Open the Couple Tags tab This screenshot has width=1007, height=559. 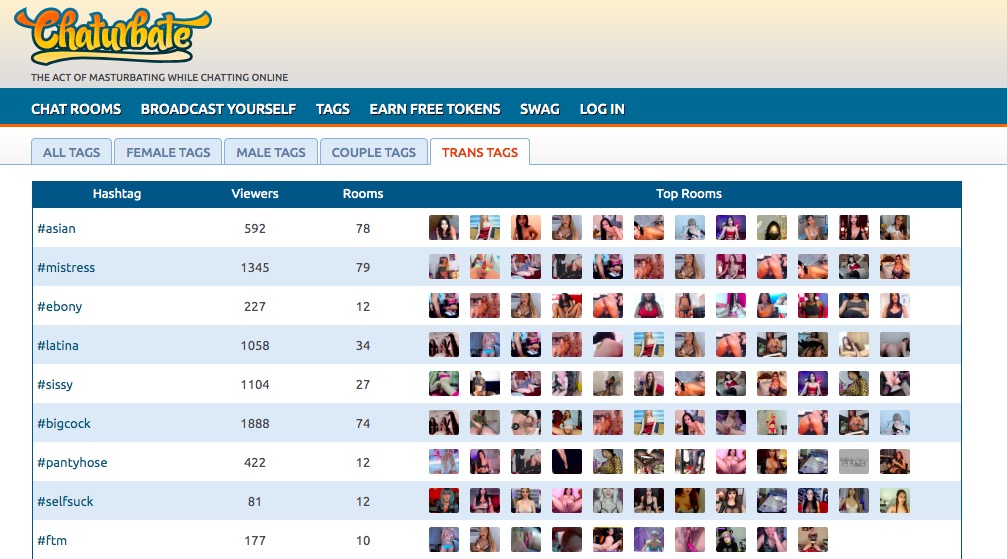(373, 152)
